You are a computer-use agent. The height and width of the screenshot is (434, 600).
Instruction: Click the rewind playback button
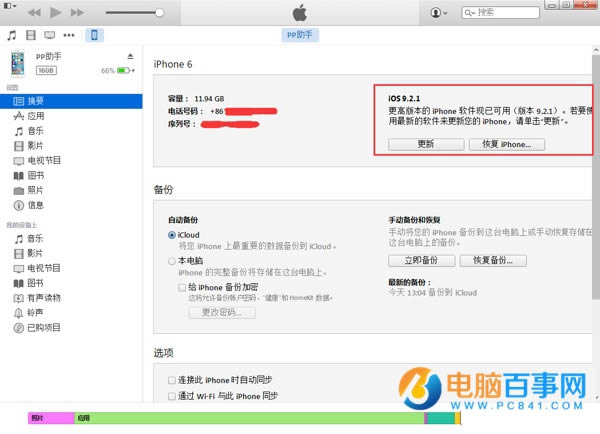34,13
